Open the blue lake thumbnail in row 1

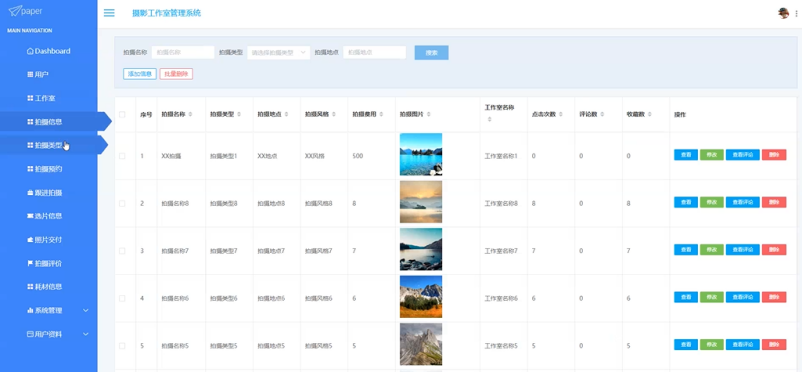coord(421,154)
